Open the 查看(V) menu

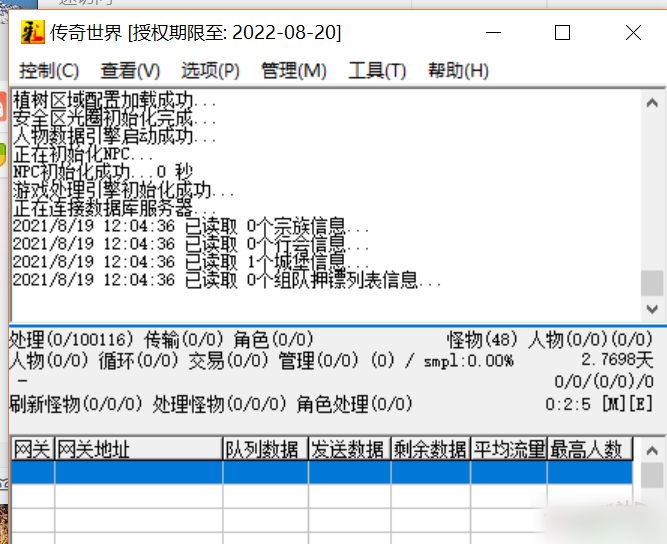(130, 71)
